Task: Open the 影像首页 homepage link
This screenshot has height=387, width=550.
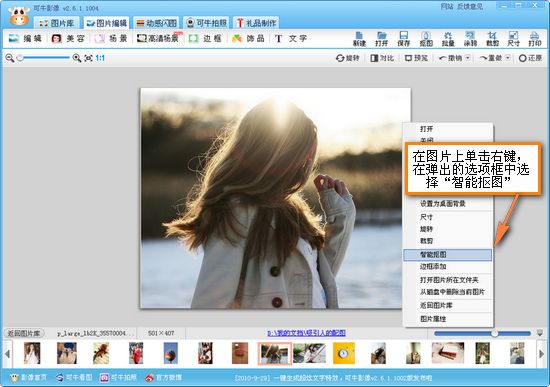Action: 28,378
